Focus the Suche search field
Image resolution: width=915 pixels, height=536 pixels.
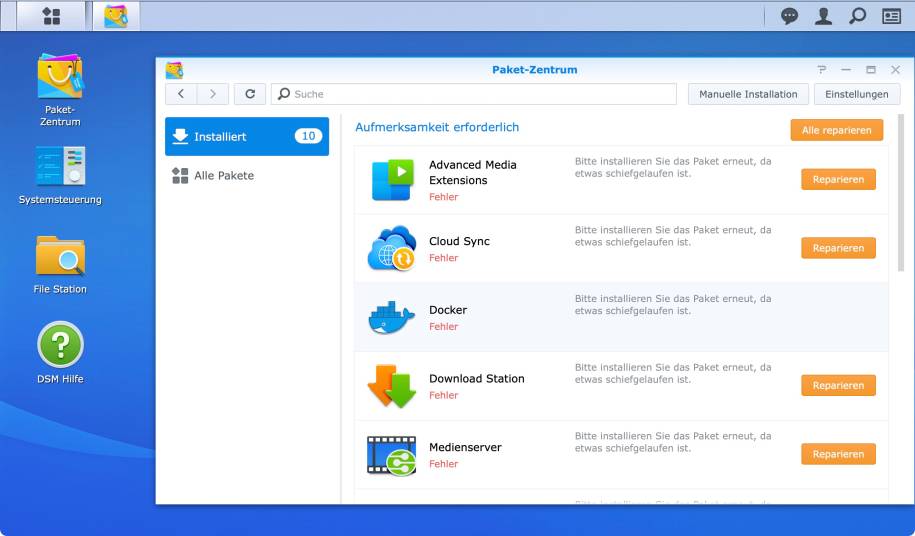(x=473, y=94)
